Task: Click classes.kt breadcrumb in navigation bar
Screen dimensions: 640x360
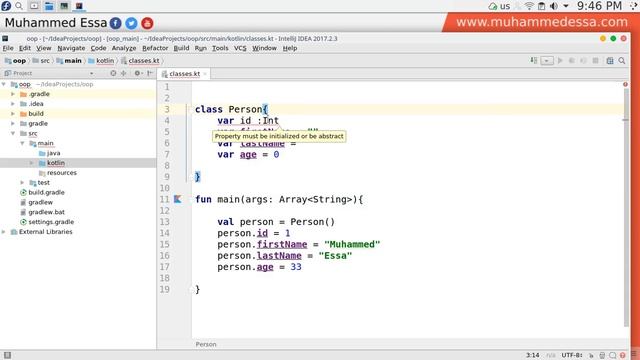Action: [140, 60]
